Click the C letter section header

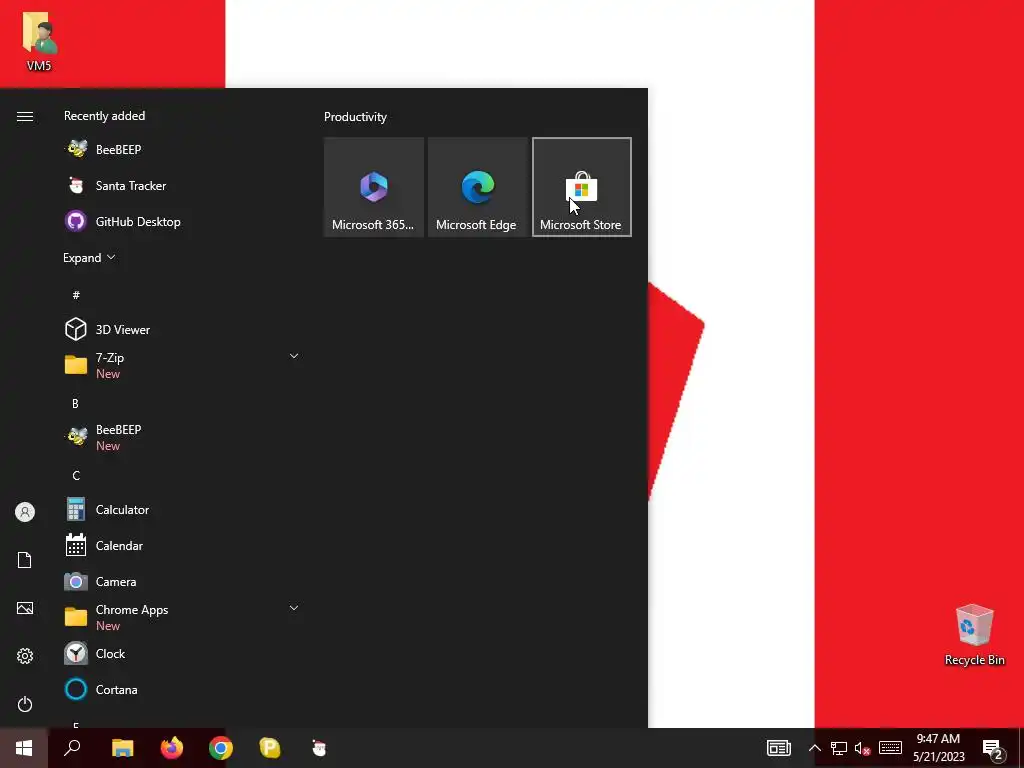76,475
